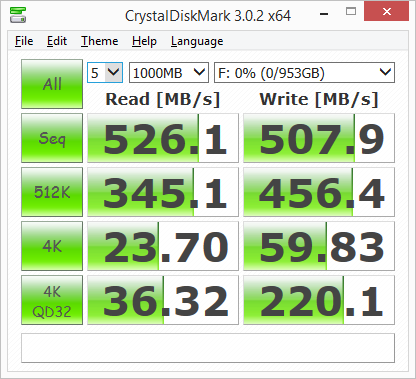
Task: Start the 512K benchmark test
Action: click(x=52, y=192)
